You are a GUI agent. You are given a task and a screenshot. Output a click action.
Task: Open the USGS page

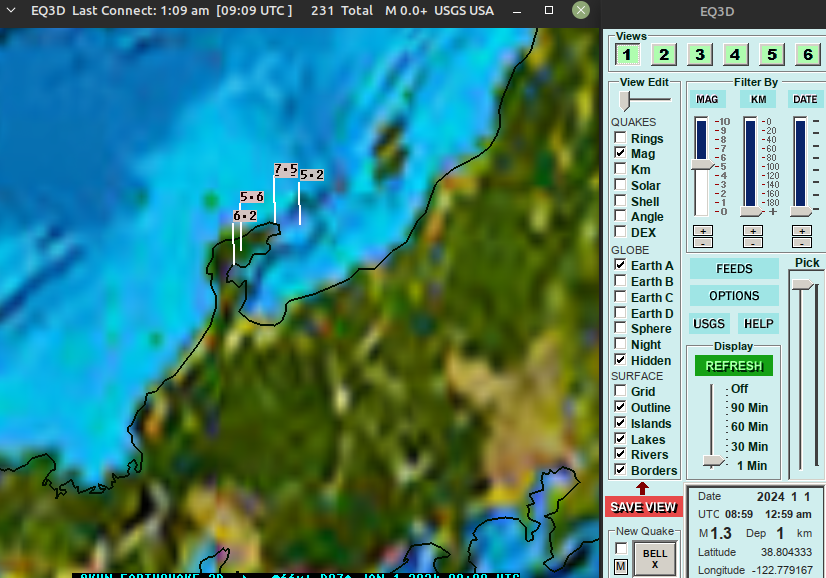[709, 324]
